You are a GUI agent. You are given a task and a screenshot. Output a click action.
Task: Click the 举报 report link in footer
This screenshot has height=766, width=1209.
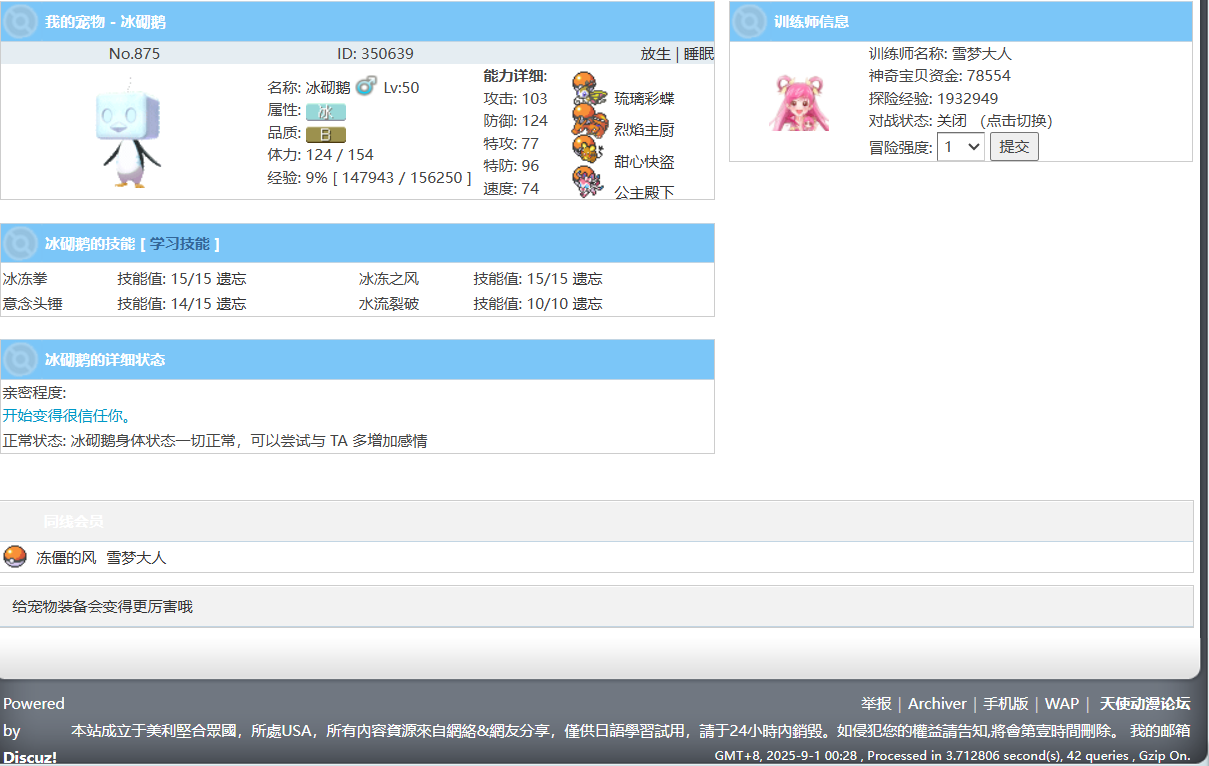[876, 704]
